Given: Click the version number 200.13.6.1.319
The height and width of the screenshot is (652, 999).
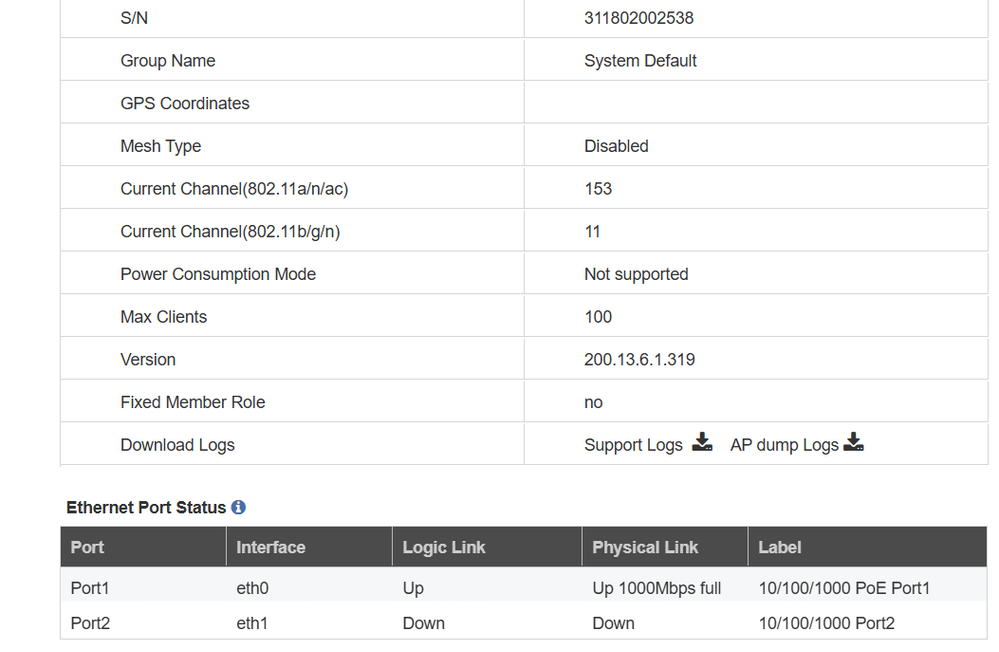Looking at the screenshot, I should pos(639,359).
